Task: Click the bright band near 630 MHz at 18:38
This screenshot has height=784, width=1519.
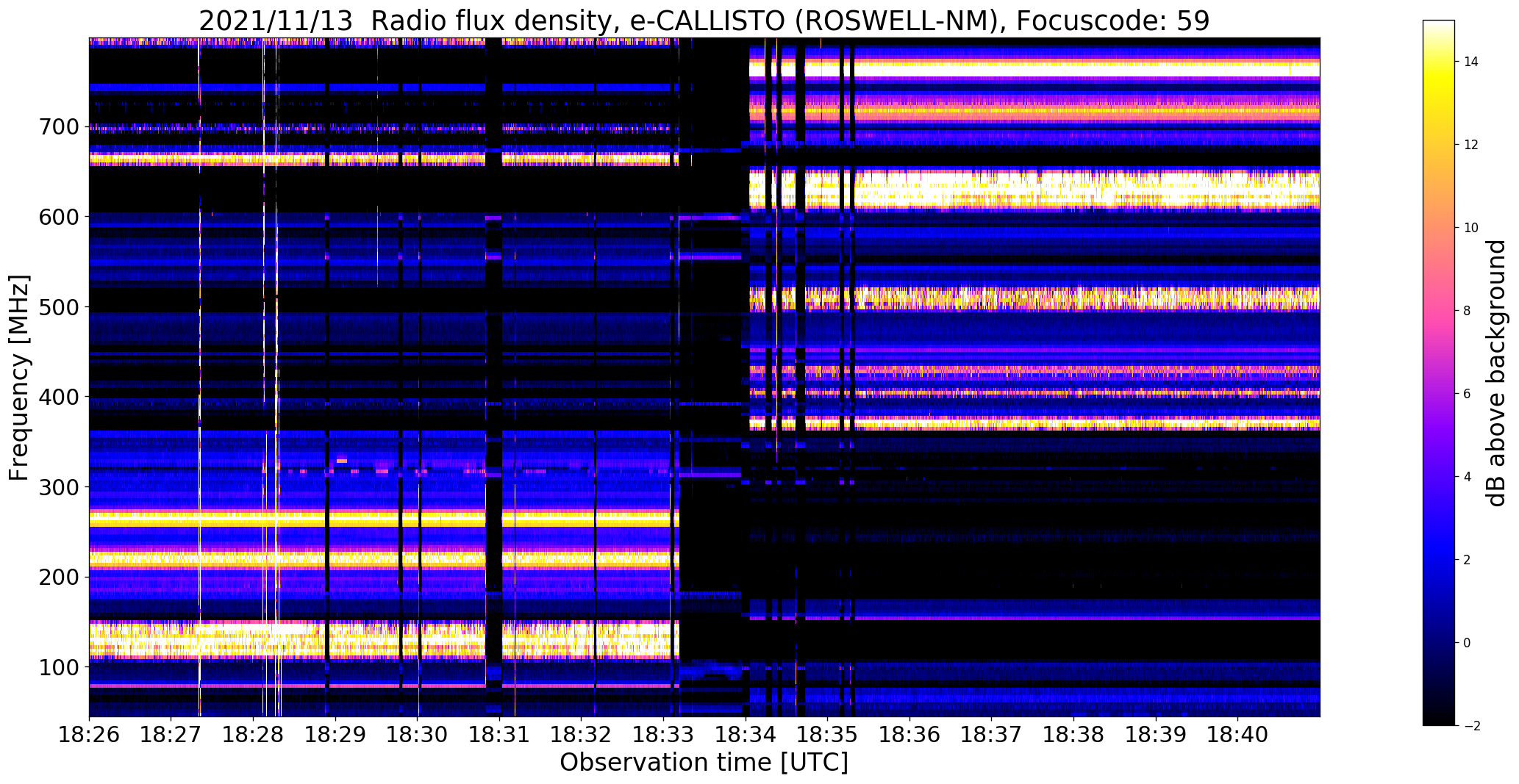Action: click(1073, 189)
